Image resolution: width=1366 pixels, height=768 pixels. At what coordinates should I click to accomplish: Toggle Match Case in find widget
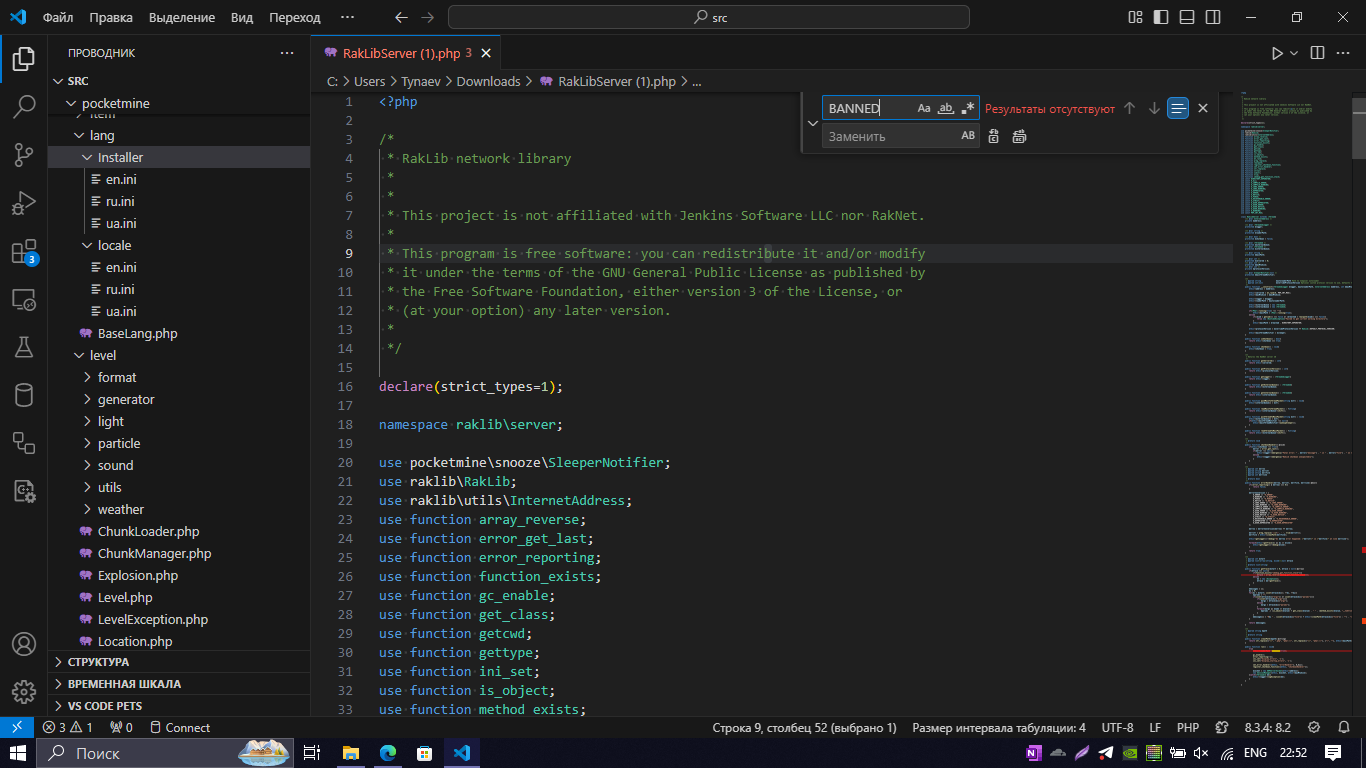click(924, 108)
